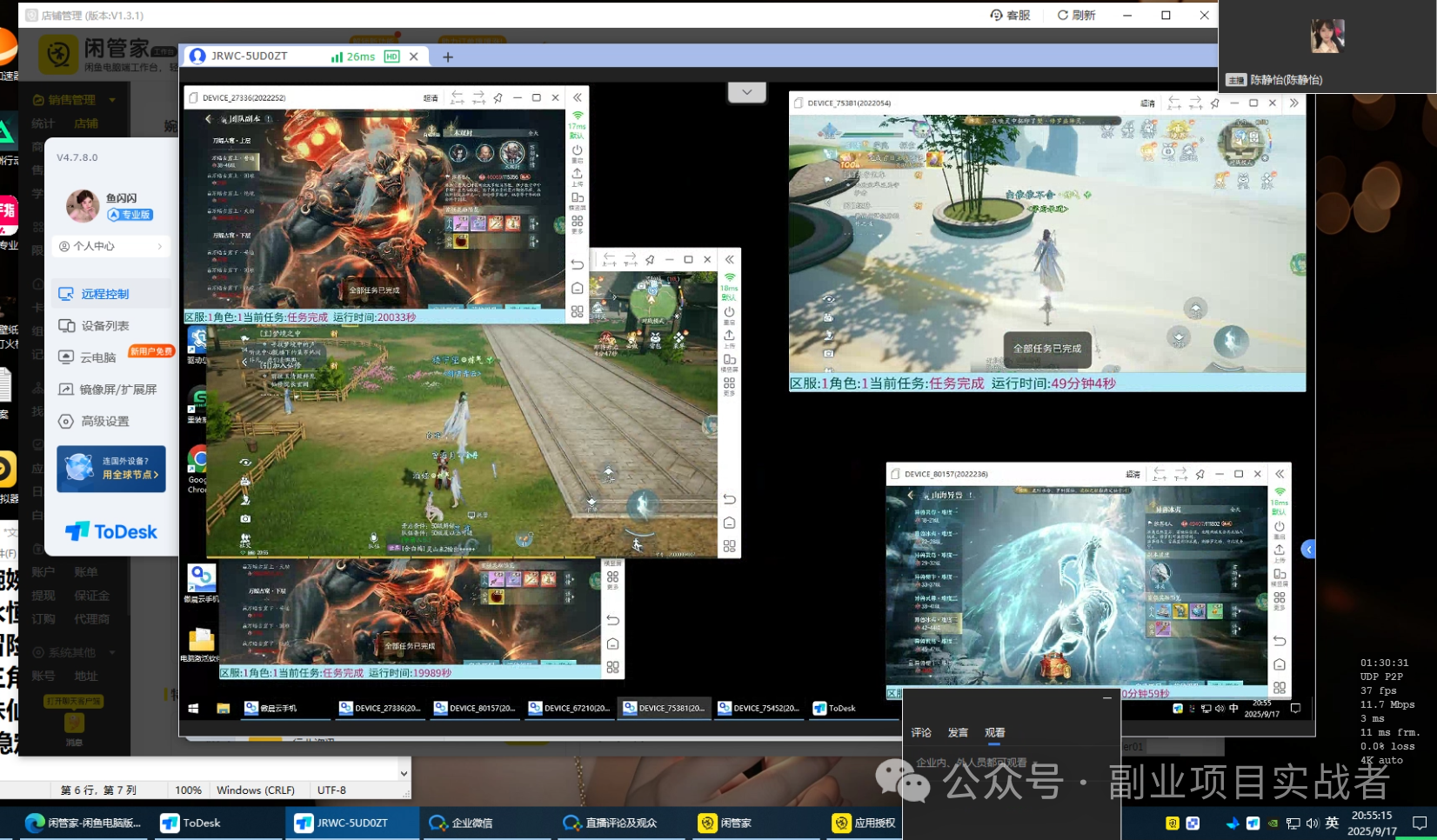
Task: Toggle pin on DEVICE_80157 window
Action: [1200, 474]
